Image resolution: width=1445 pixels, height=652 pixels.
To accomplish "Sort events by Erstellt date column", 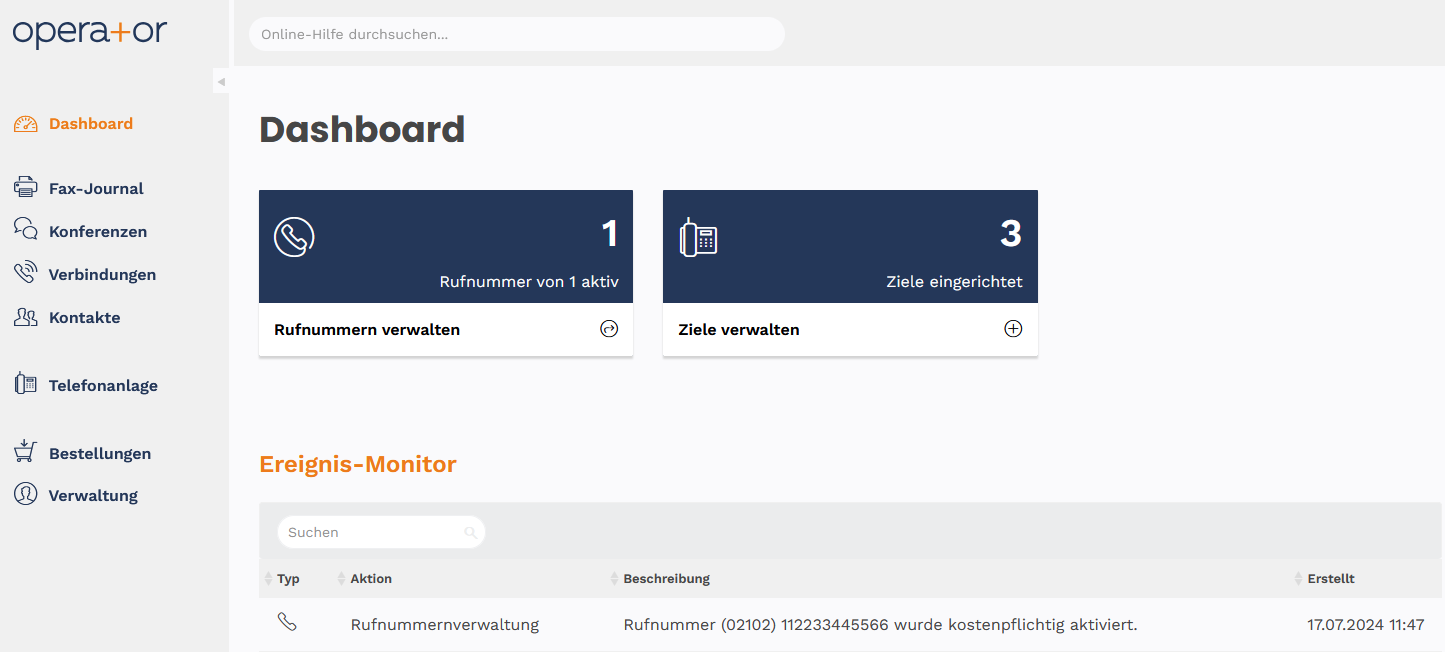I will [x=1330, y=579].
